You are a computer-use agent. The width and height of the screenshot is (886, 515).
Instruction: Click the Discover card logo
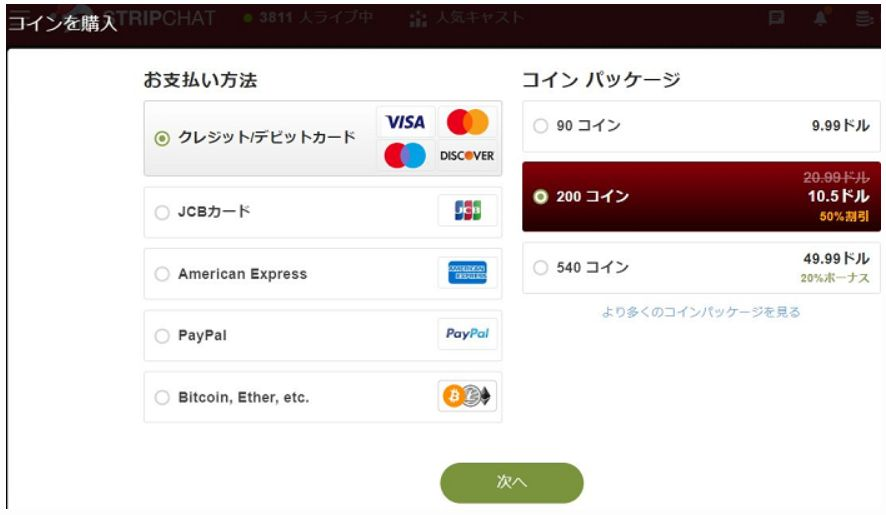point(467,155)
